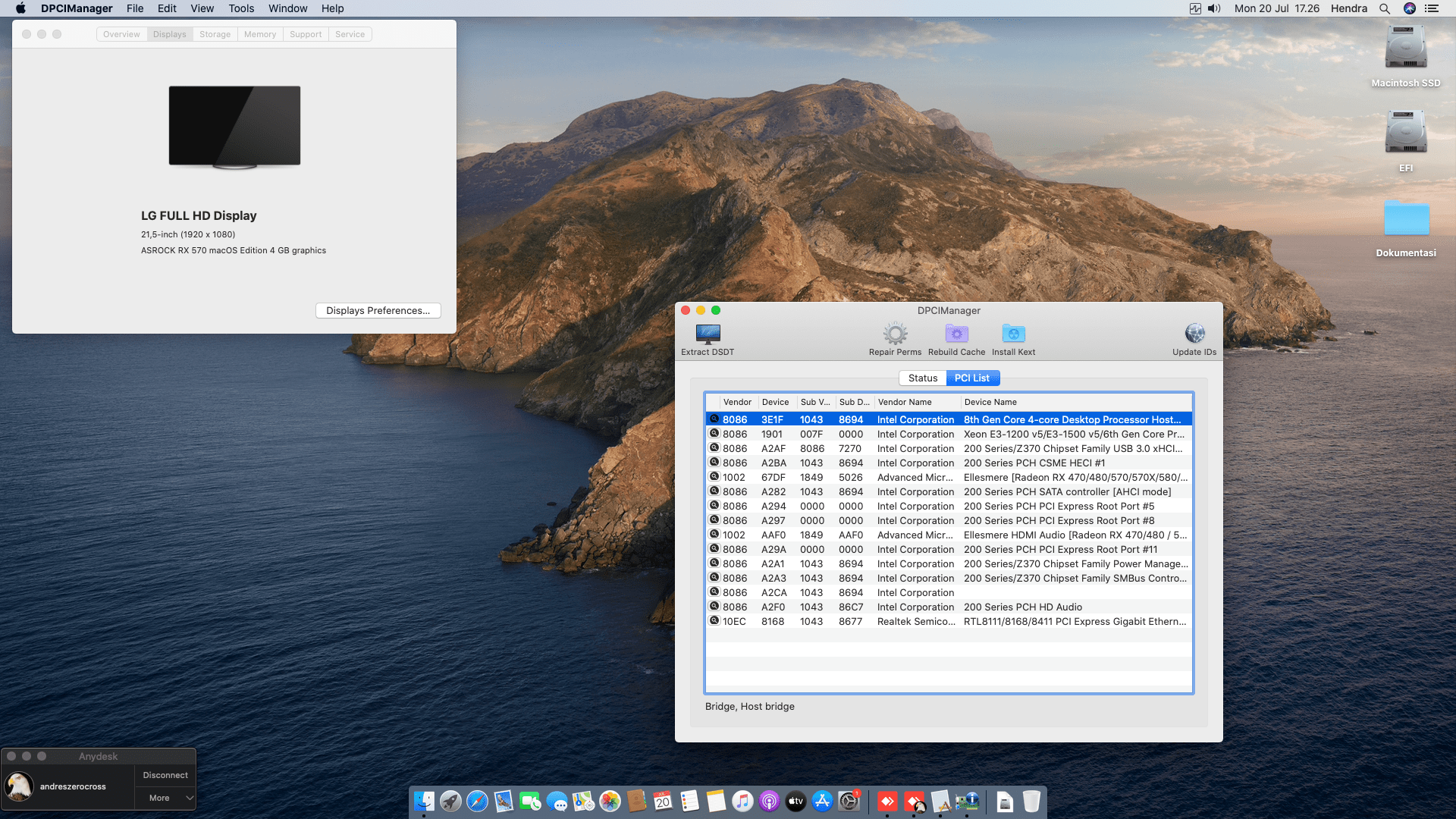This screenshot has height=819, width=1456.
Task: Open Trash from the dock
Action: click(x=1031, y=801)
